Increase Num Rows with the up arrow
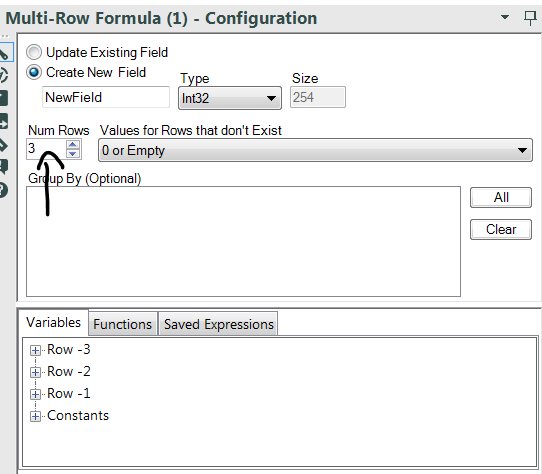 [73, 144]
